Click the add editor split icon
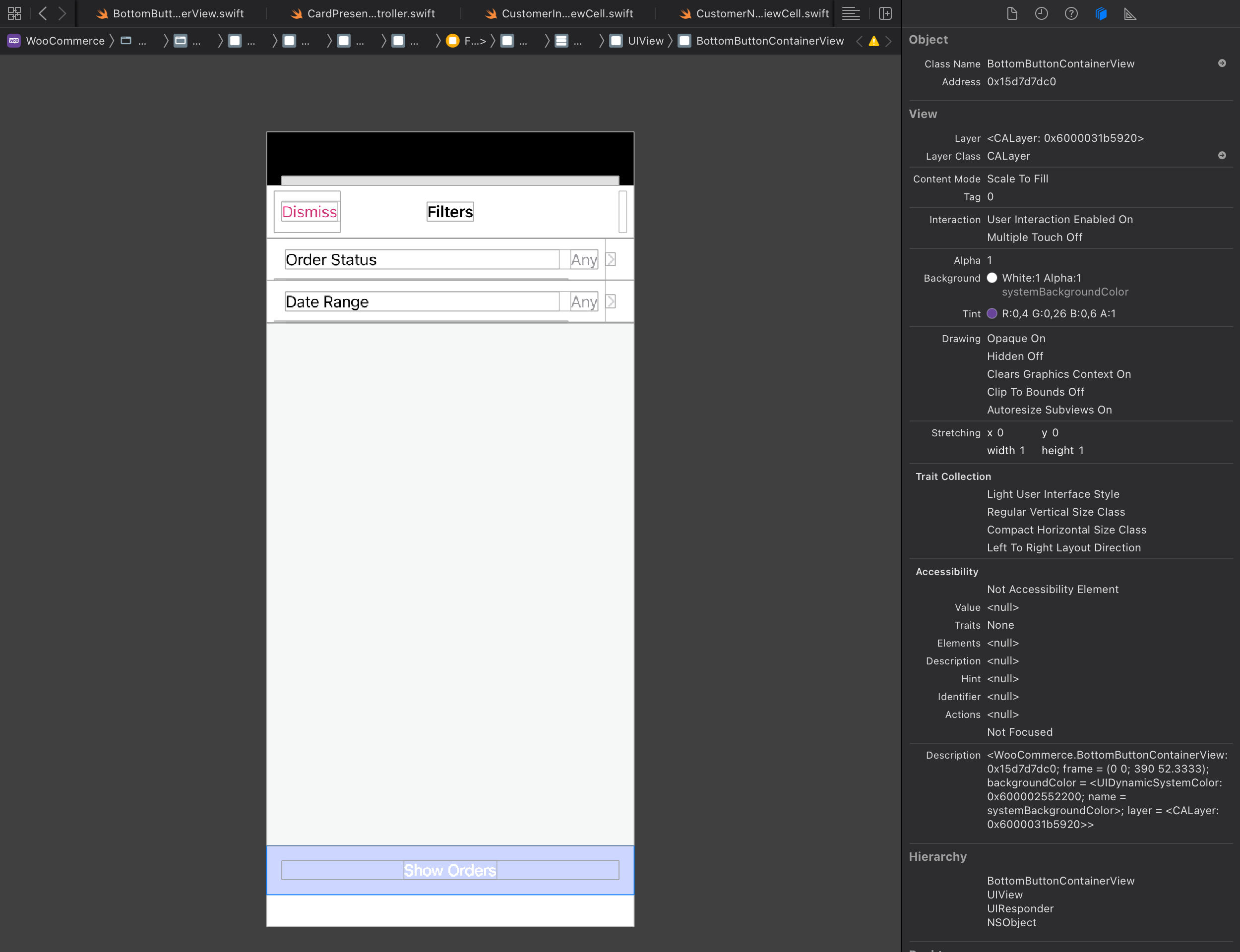This screenshot has height=952, width=1240. pyautogui.click(x=885, y=13)
